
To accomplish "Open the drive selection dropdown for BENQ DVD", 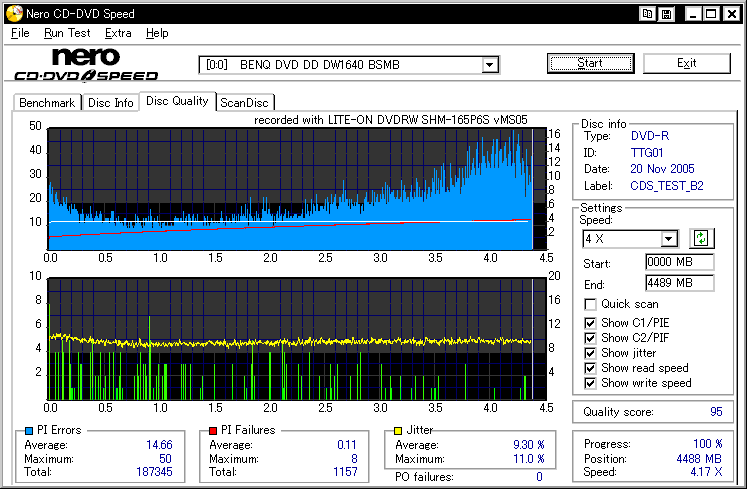I will click(x=490, y=65).
